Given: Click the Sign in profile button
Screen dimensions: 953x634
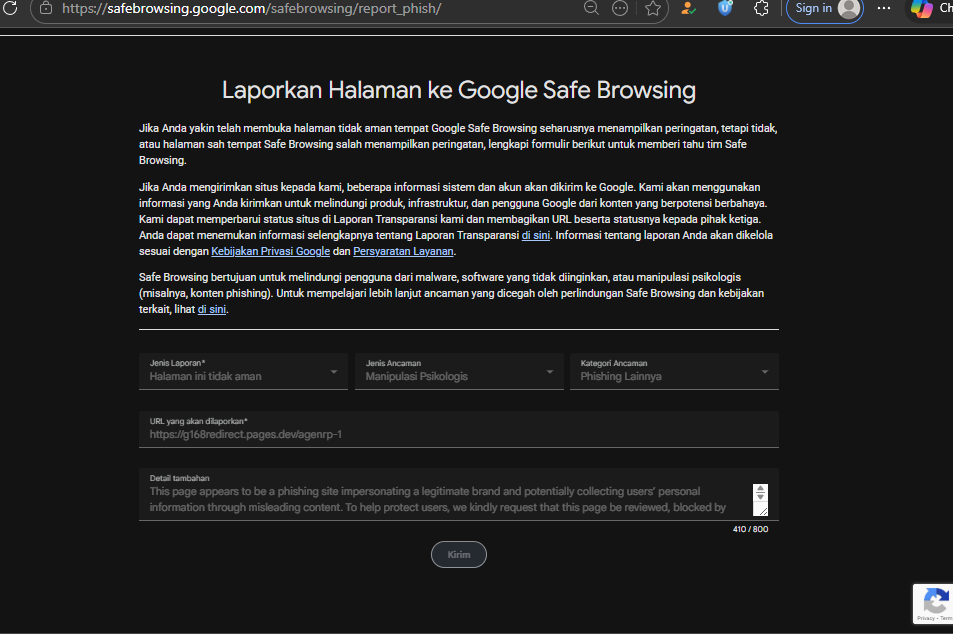Looking at the screenshot, I should tap(825, 9).
